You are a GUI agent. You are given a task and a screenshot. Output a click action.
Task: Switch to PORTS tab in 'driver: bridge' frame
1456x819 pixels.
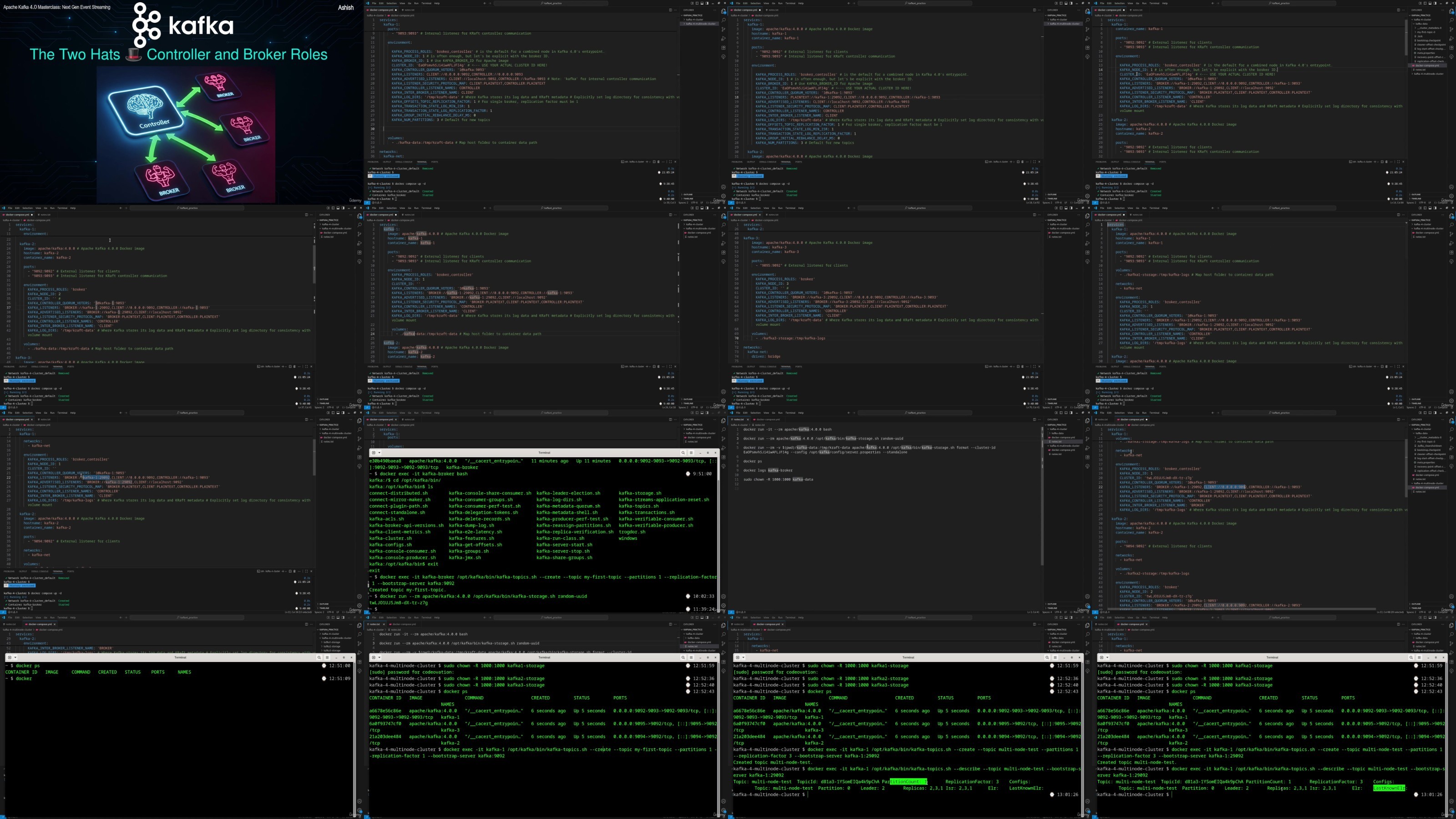tap(799, 367)
